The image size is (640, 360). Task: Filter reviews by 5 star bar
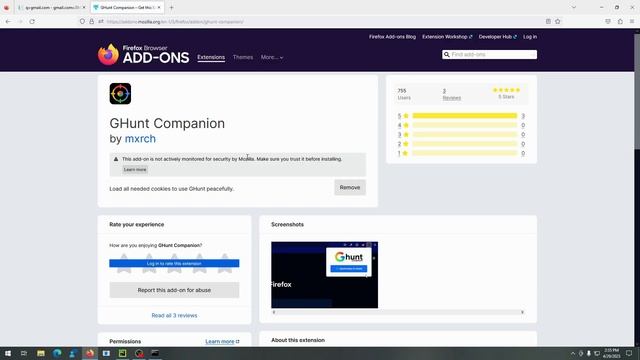[464, 116]
